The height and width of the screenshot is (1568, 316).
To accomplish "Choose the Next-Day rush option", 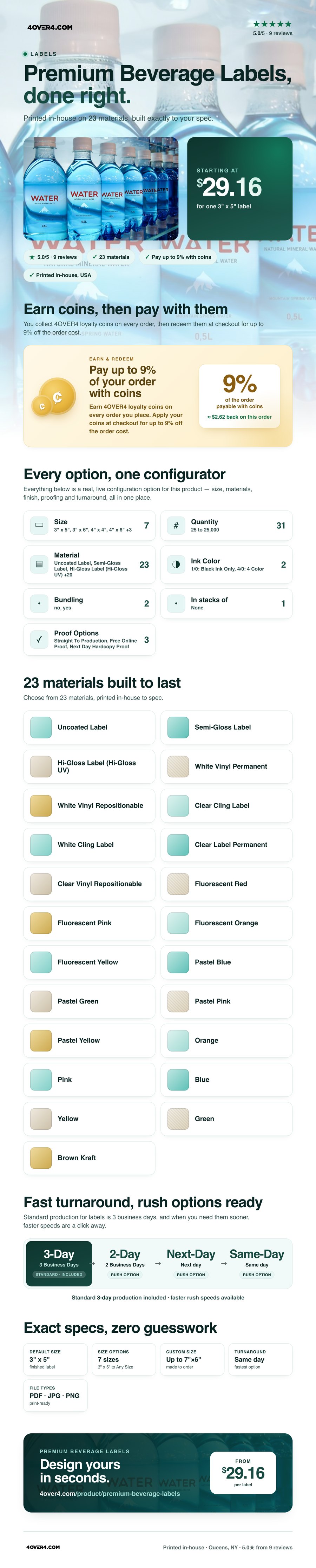I will 191,1263.
